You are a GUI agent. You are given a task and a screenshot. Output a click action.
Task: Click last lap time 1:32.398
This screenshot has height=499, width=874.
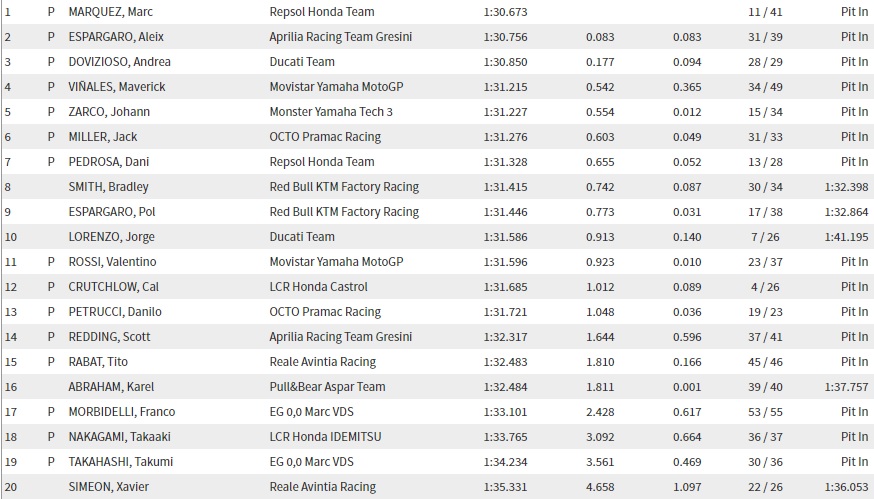tap(846, 187)
